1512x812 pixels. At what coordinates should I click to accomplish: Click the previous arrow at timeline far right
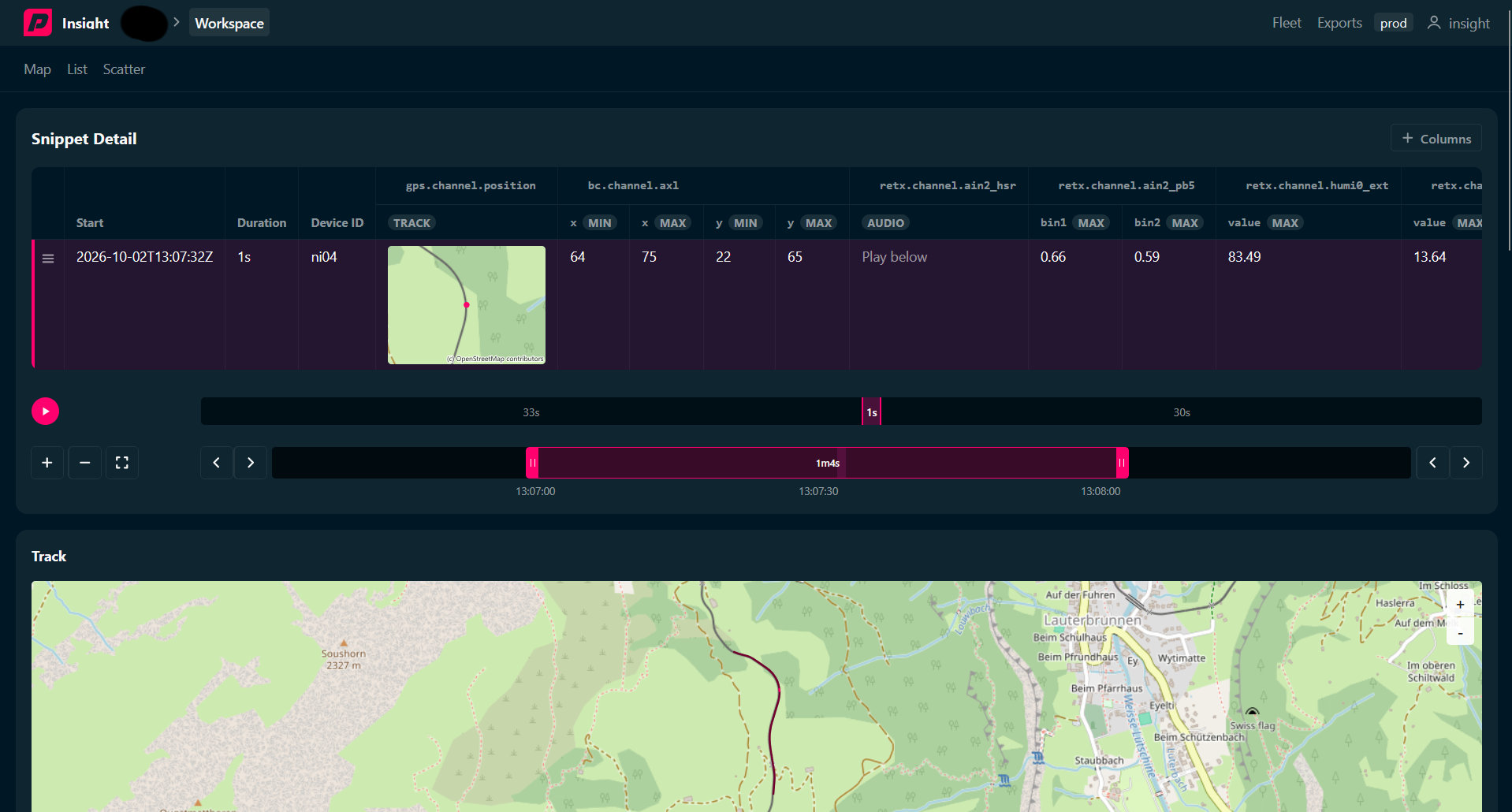(x=1432, y=463)
